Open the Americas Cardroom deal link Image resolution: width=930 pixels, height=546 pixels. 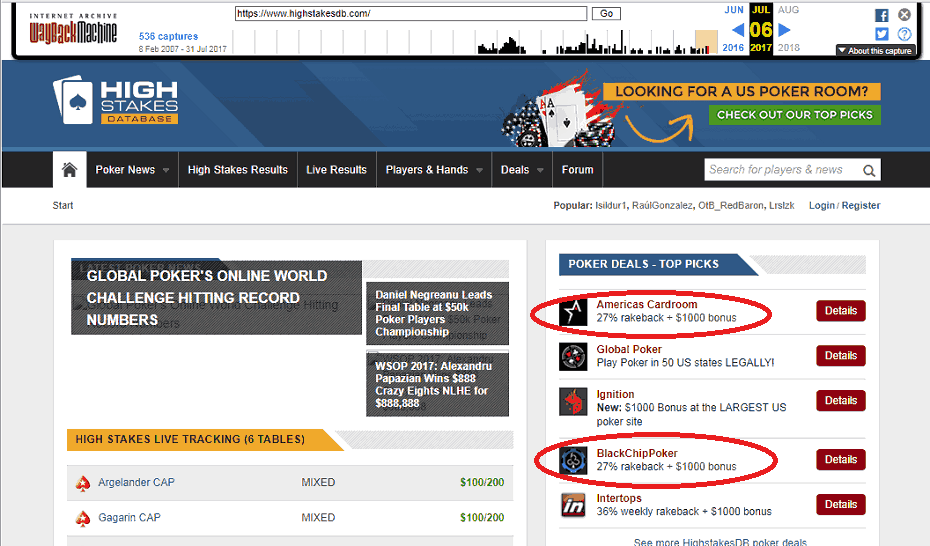(646, 305)
